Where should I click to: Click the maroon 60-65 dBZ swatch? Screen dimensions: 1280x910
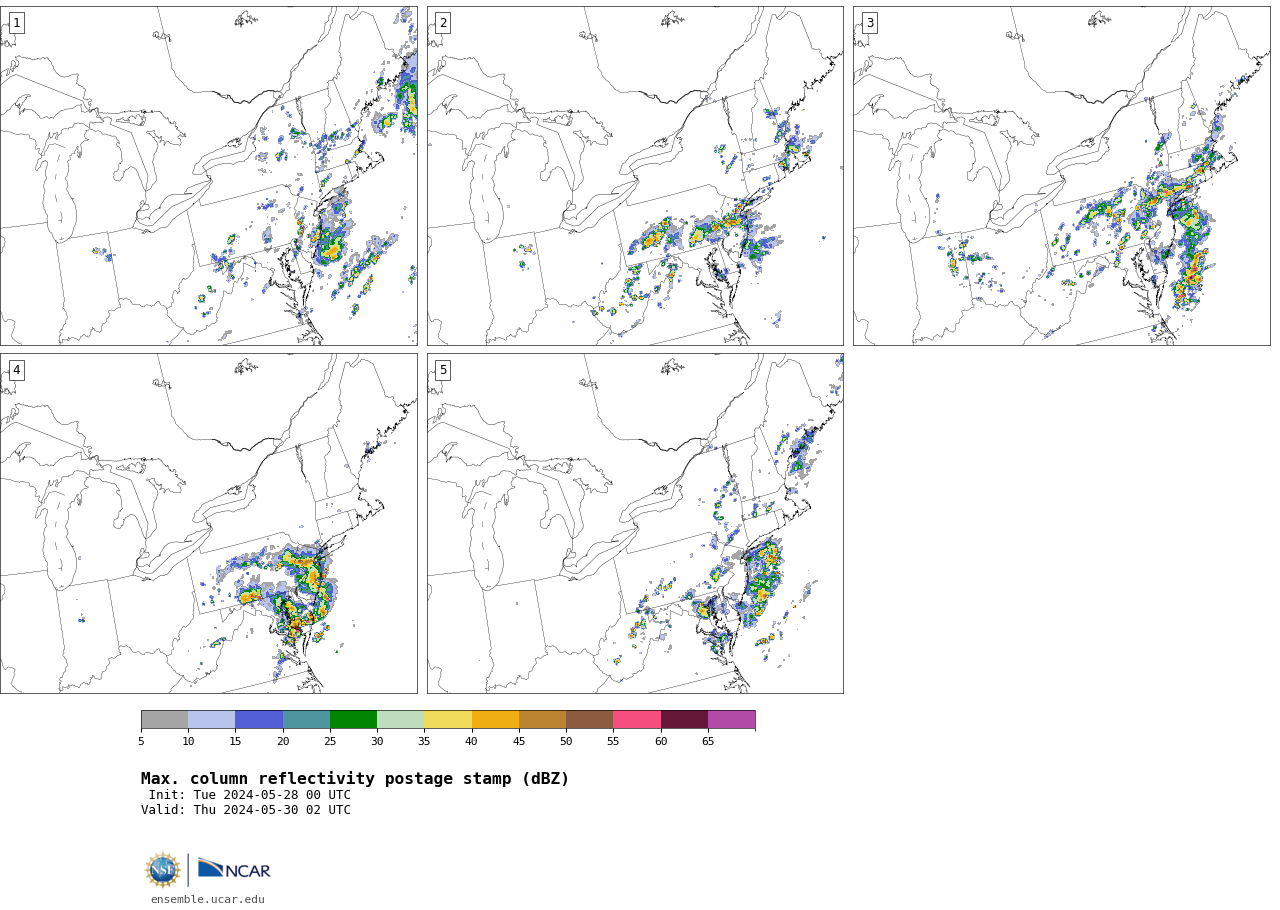[684, 720]
